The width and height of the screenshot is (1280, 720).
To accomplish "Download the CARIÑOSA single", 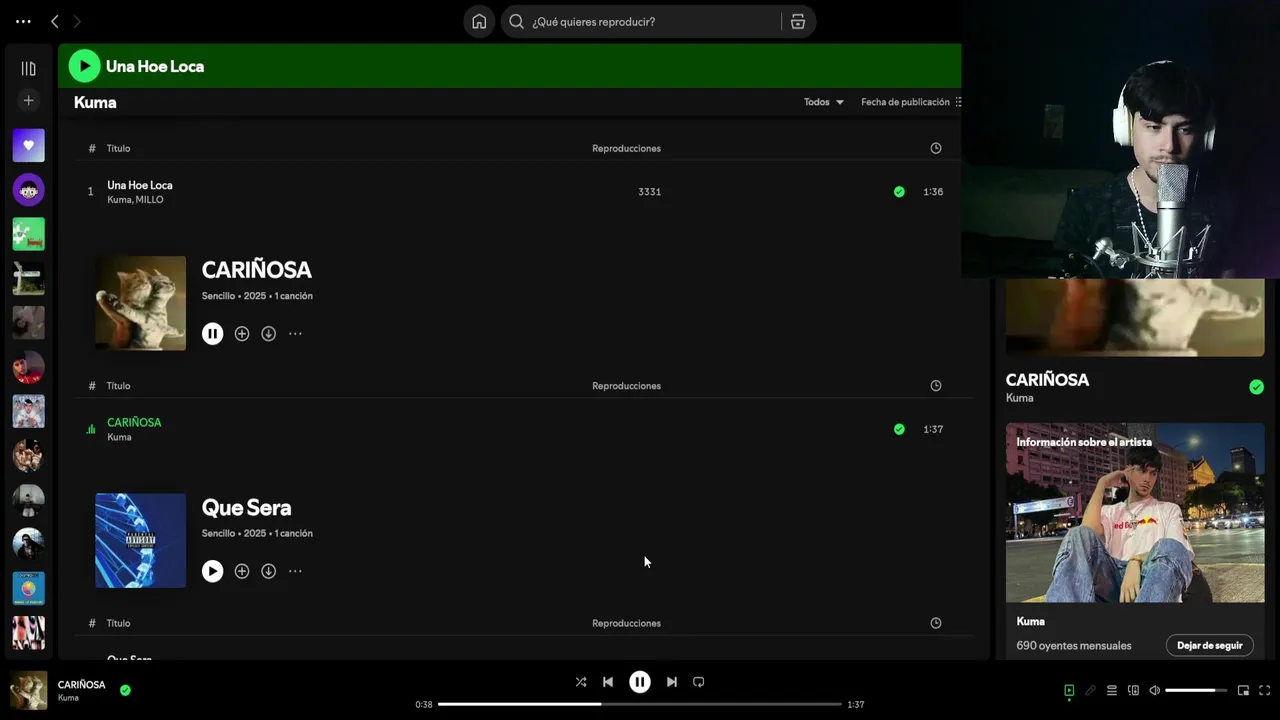I will point(268,334).
